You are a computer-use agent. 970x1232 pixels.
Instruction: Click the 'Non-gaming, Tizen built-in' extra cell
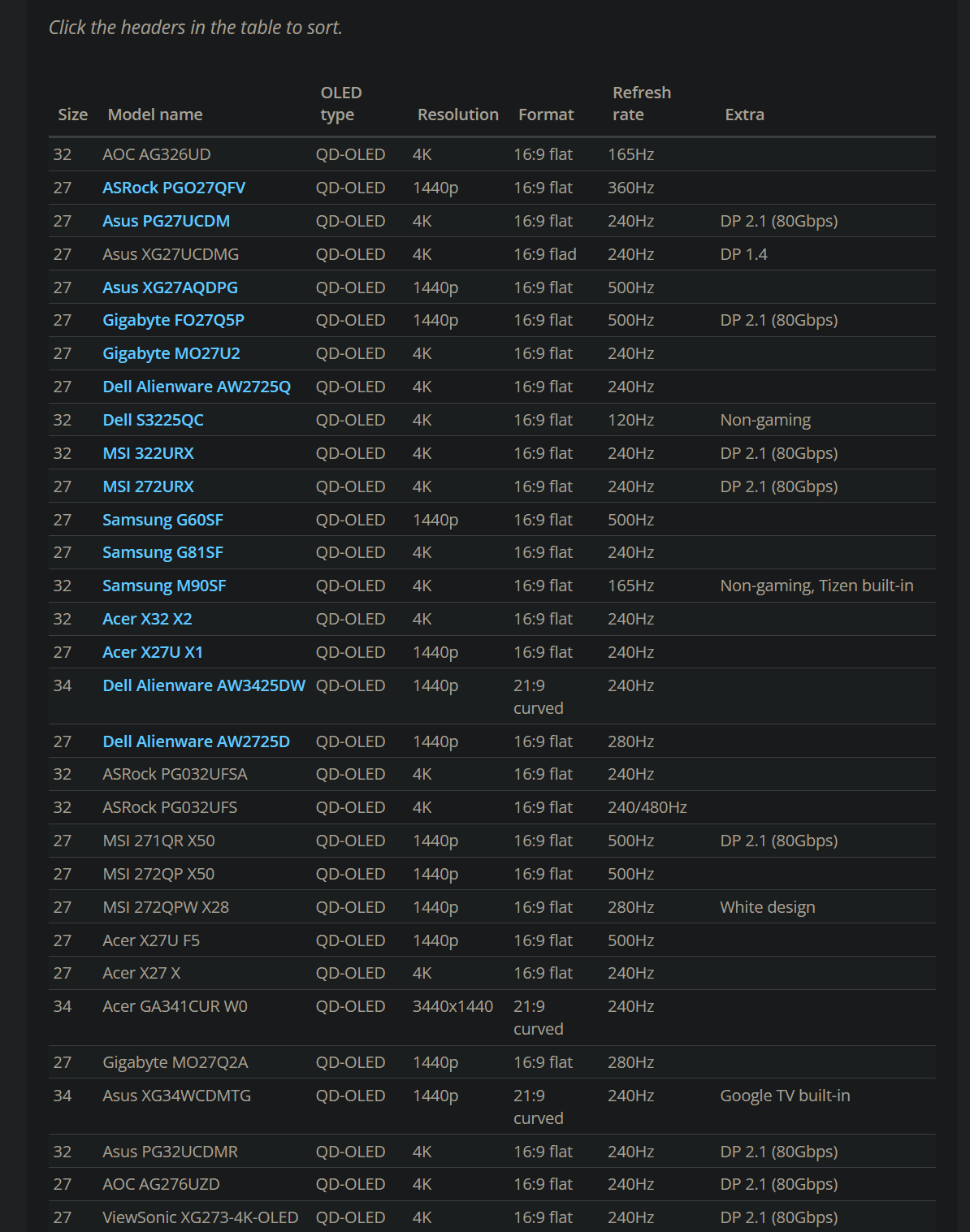(816, 586)
